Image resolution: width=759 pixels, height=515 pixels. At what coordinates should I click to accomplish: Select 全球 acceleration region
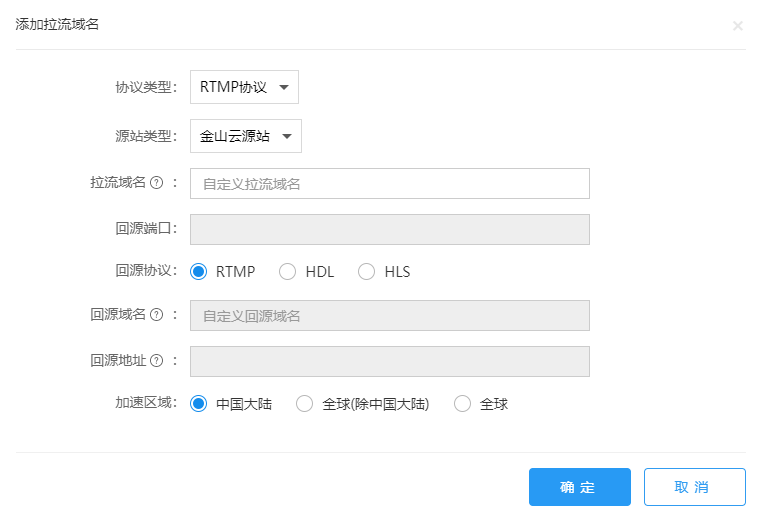click(x=462, y=404)
